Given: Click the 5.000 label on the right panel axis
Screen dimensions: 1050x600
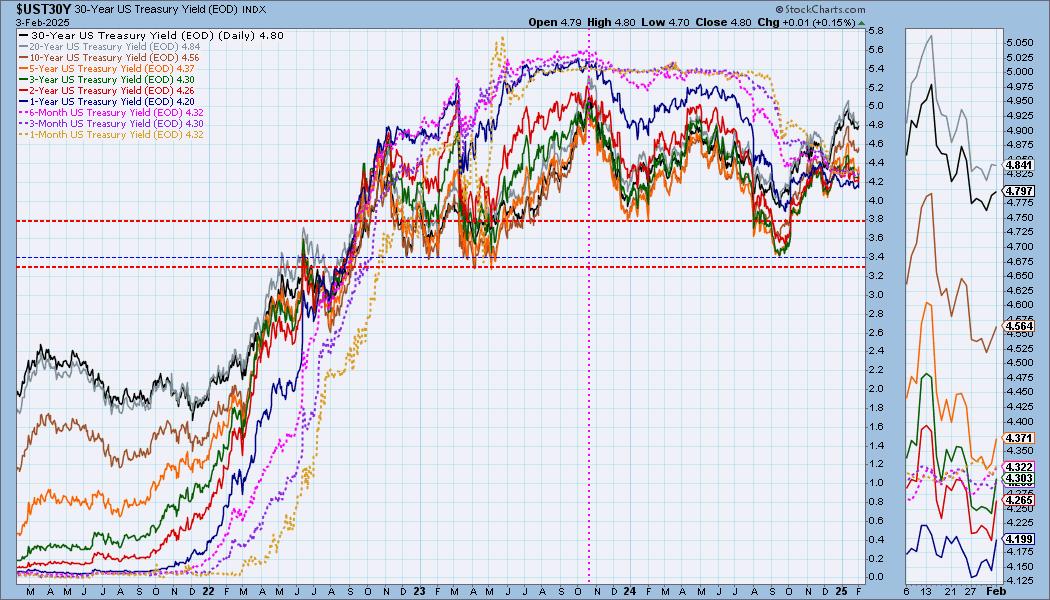Looking at the screenshot, I should [x=1021, y=72].
